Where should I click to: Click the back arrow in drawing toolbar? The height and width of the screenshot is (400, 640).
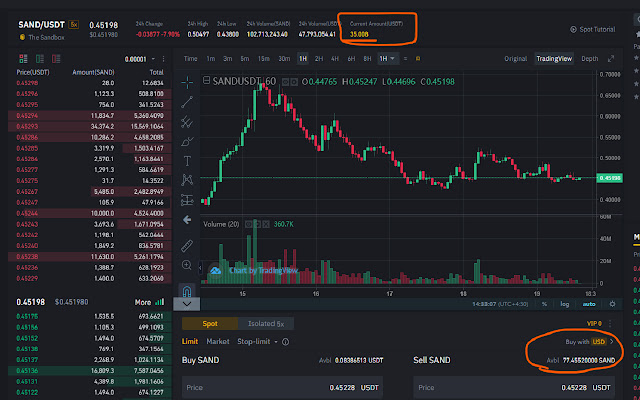point(187,220)
